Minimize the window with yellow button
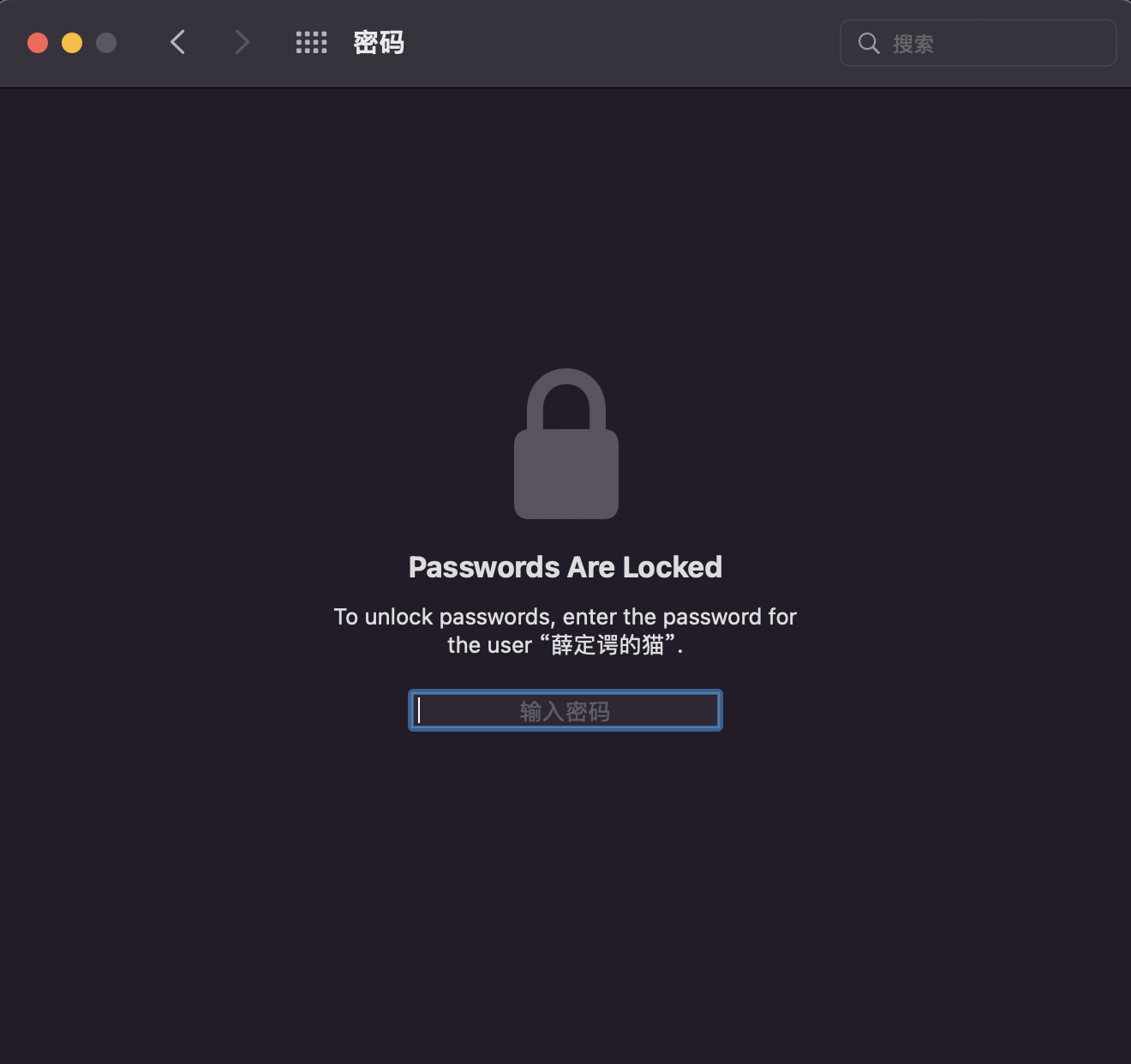 [x=72, y=43]
